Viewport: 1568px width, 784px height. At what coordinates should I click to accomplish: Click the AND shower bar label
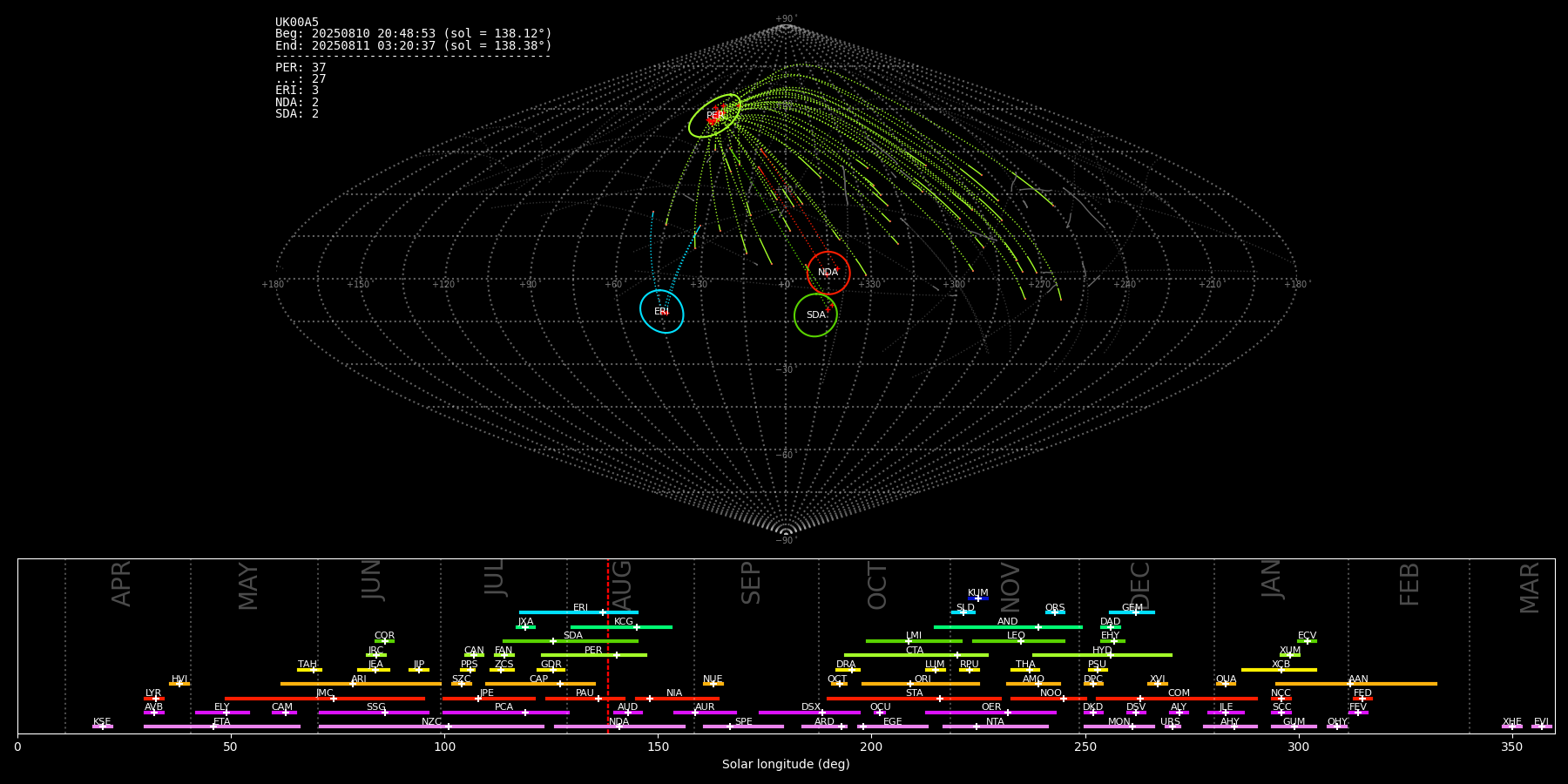point(1008,622)
